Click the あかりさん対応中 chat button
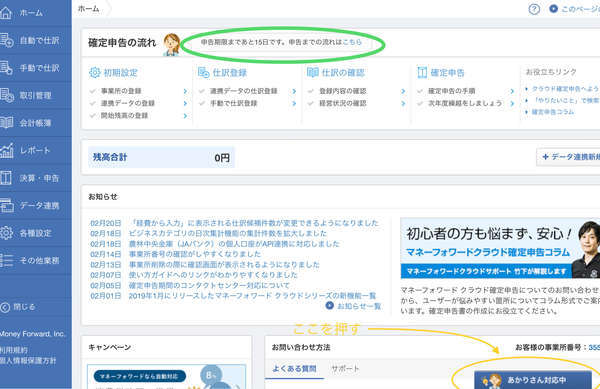This screenshot has width=600, height=389. [x=533, y=380]
